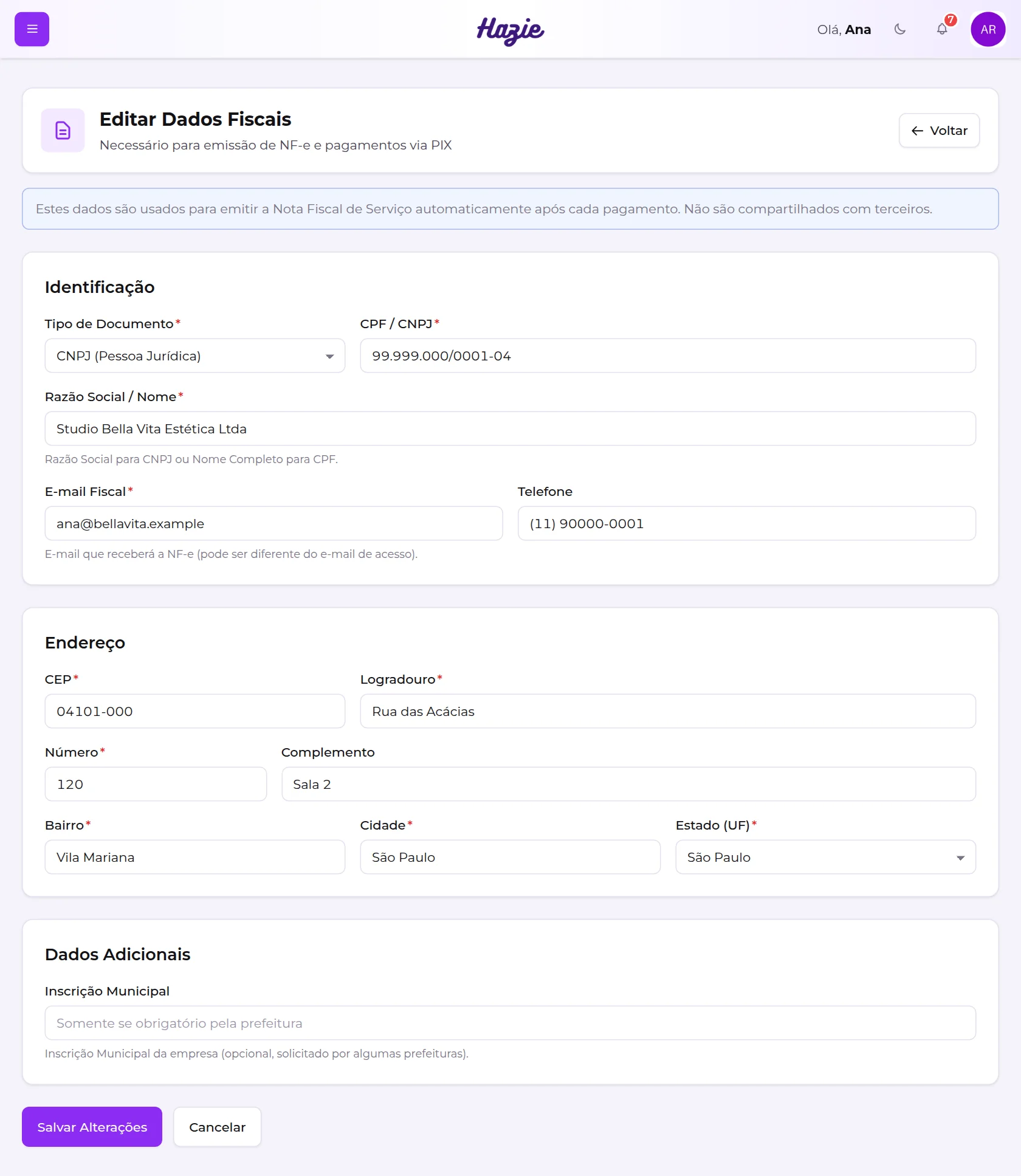
Task: Click the fiscal document icon
Action: (63, 130)
